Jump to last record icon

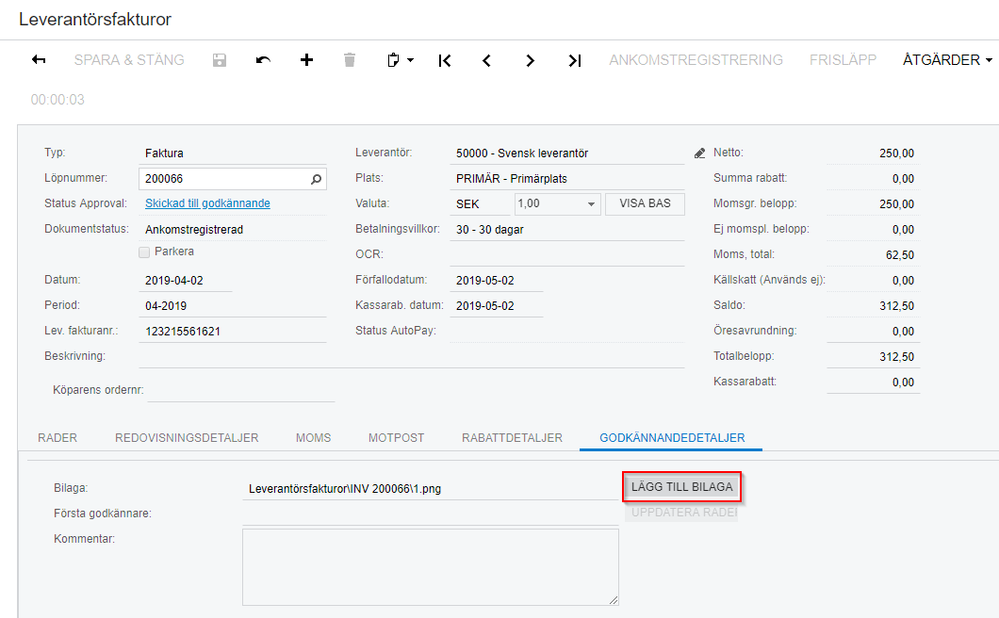tap(575, 61)
